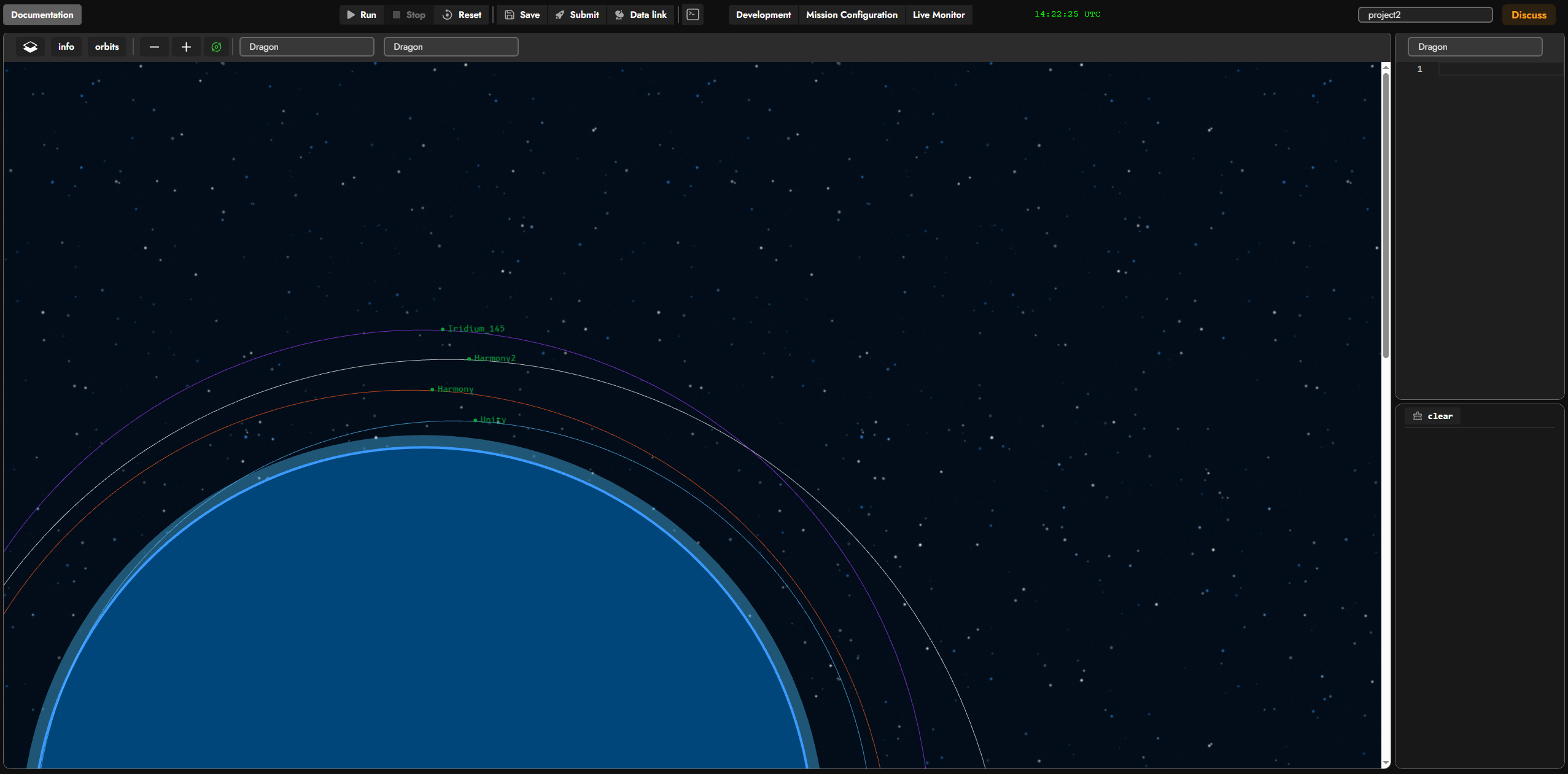Viewport: 1568px width, 774px height.
Task: Clear the console output
Action: point(1433,416)
